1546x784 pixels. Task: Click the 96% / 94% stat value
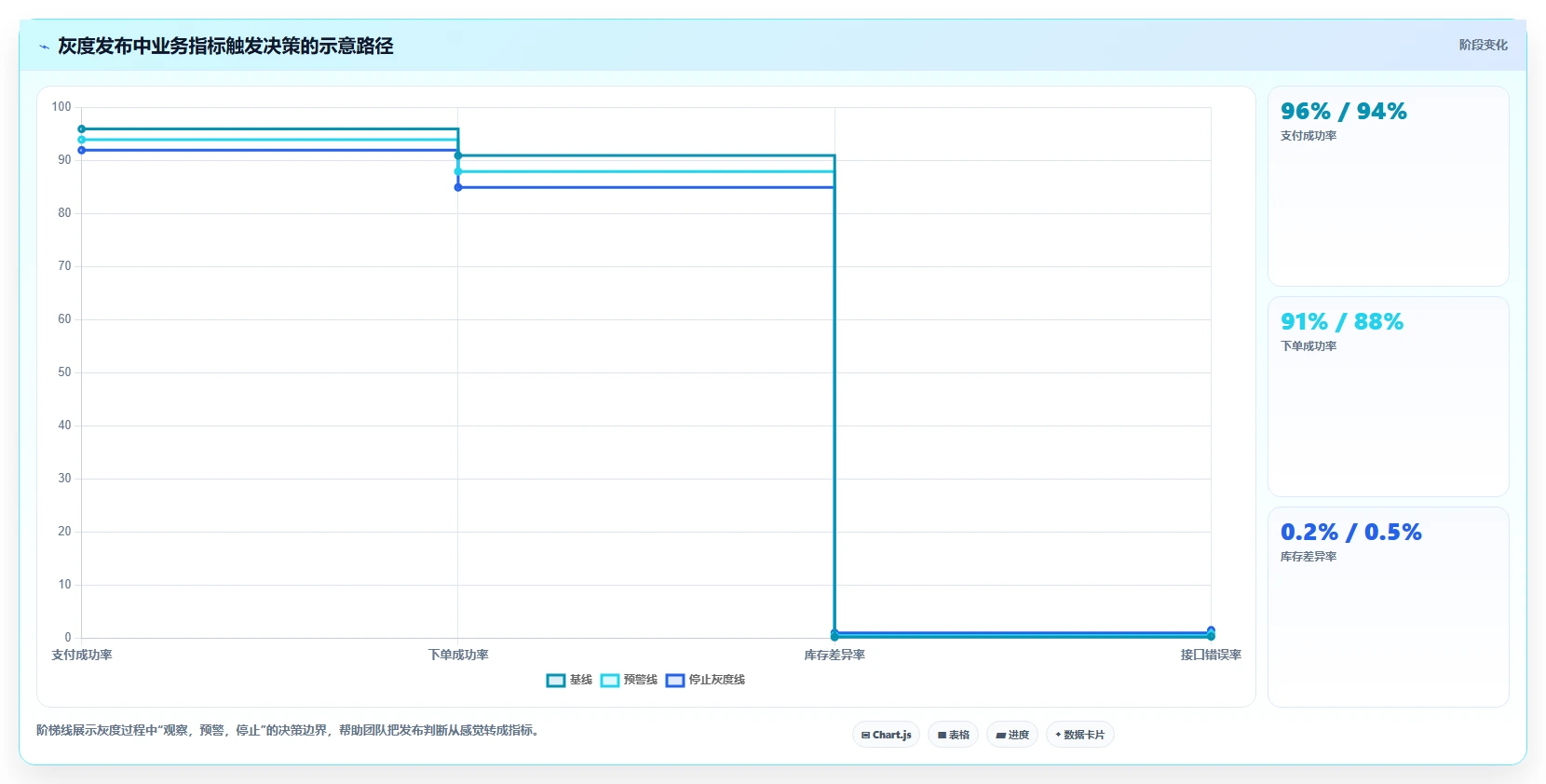click(1344, 112)
